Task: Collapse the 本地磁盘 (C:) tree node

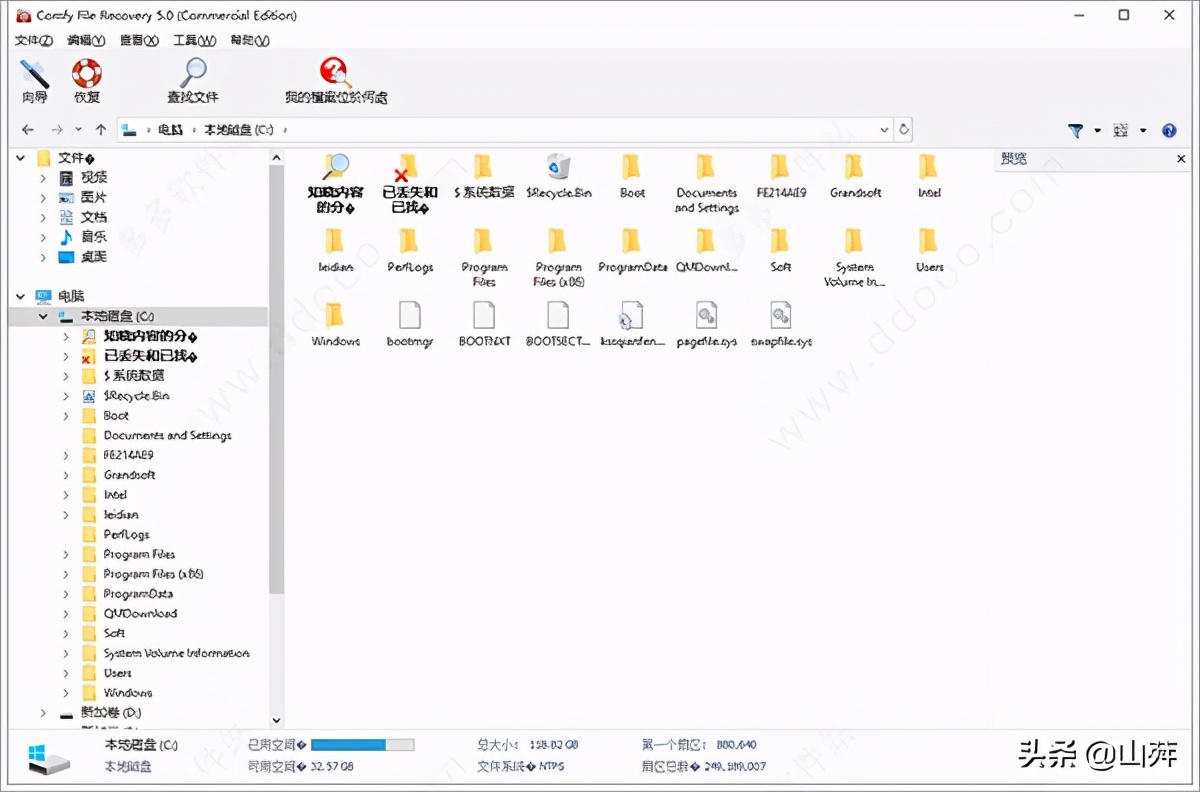Action: [x=42, y=316]
